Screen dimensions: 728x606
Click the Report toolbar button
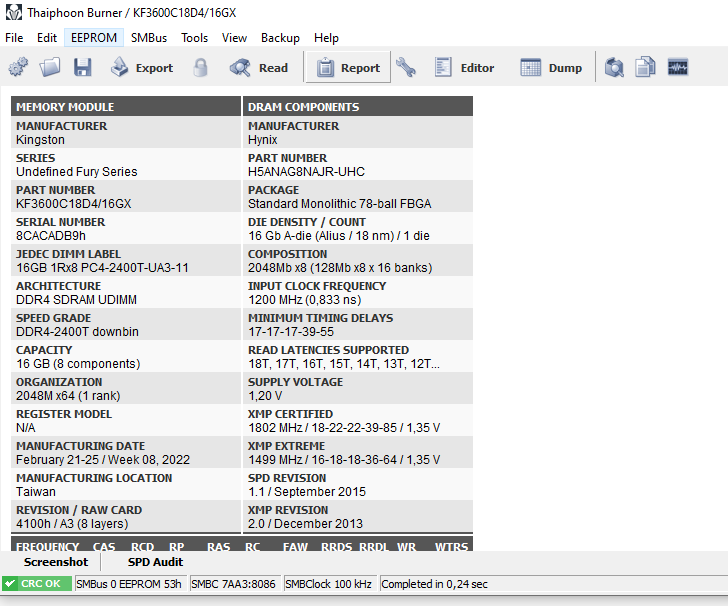click(x=348, y=67)
